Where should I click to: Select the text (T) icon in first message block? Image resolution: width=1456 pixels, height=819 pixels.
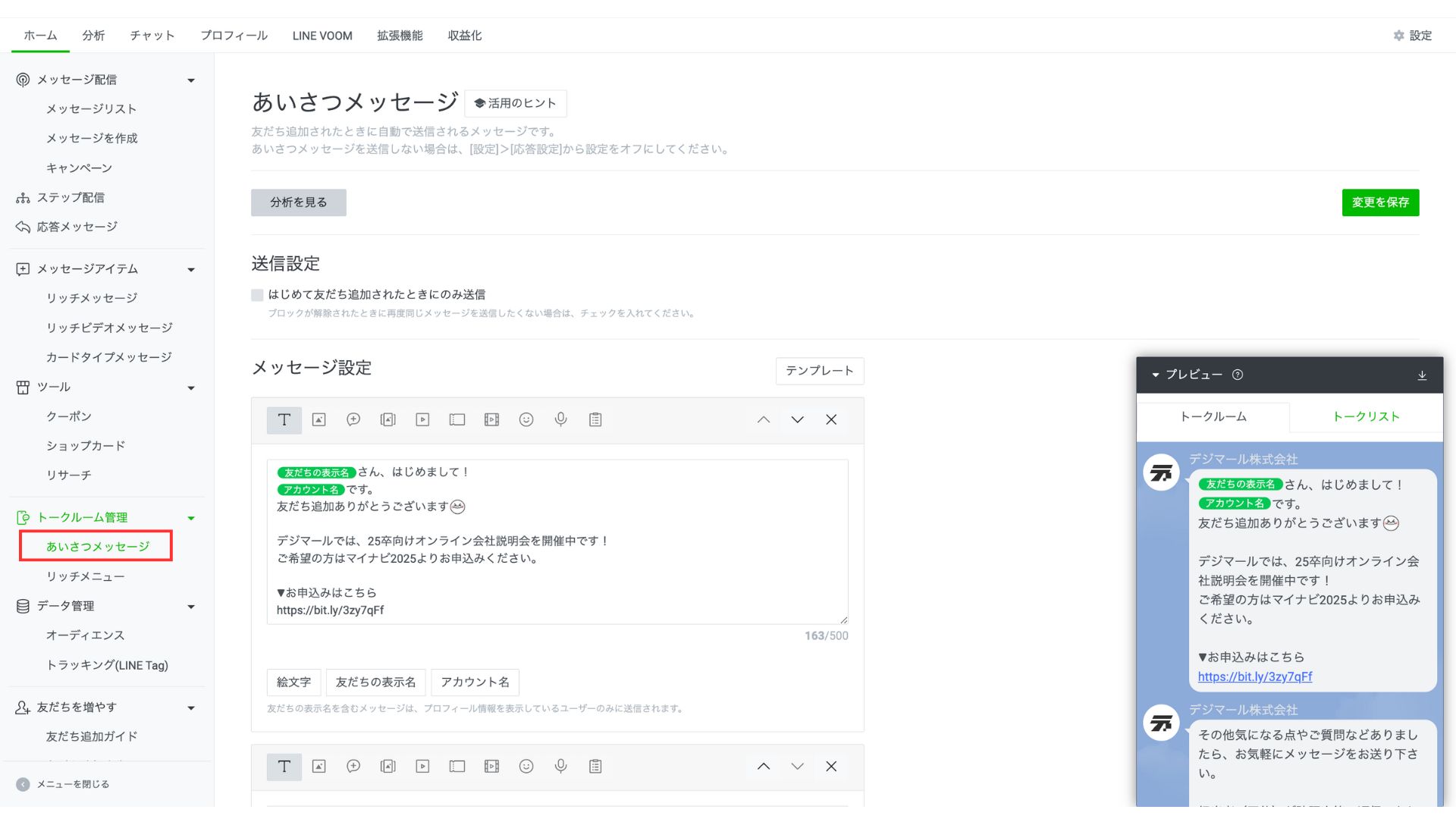(284, 420)
